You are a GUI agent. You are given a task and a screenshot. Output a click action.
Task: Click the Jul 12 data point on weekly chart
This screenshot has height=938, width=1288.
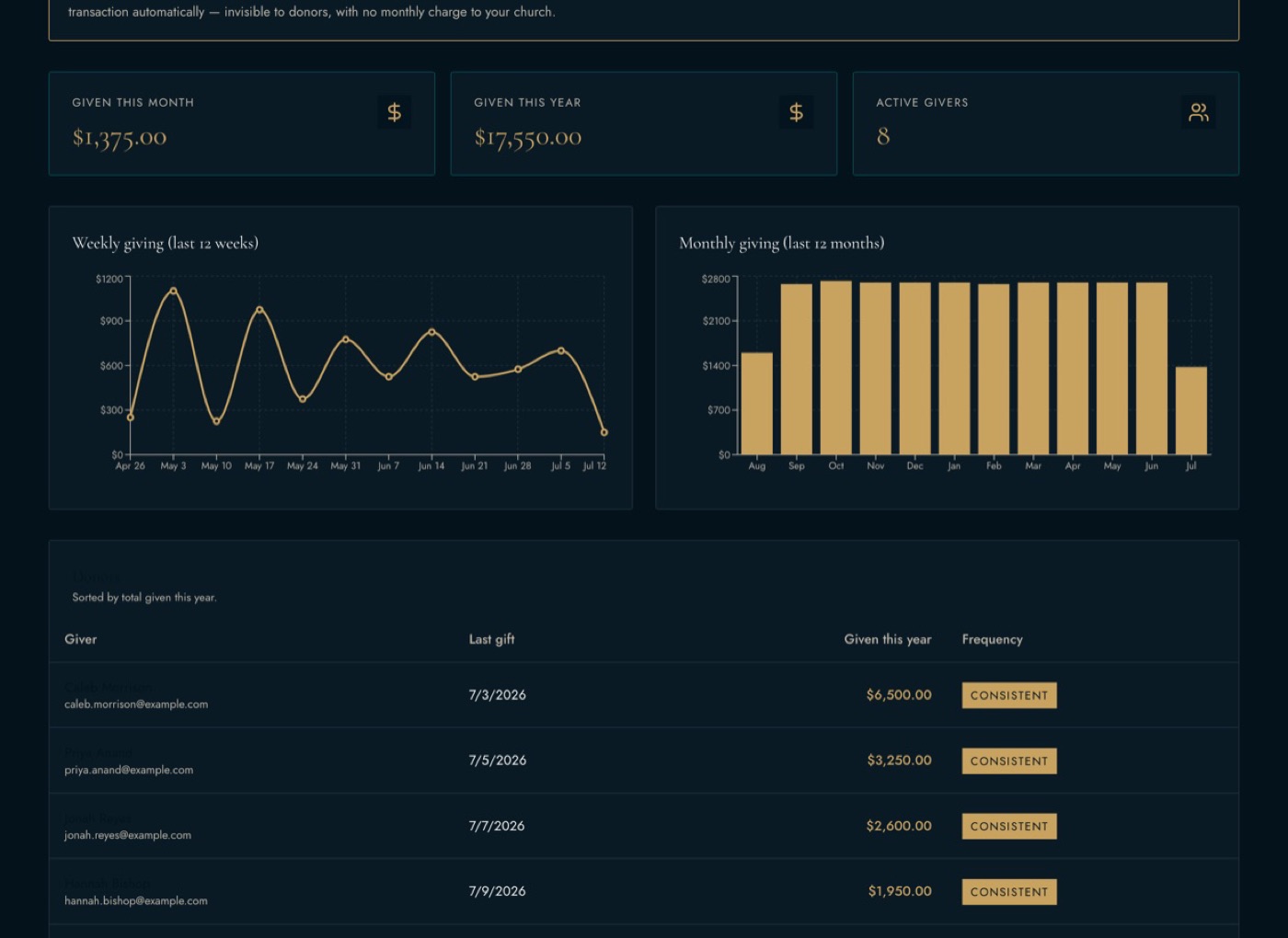click(x=604, y=432)
